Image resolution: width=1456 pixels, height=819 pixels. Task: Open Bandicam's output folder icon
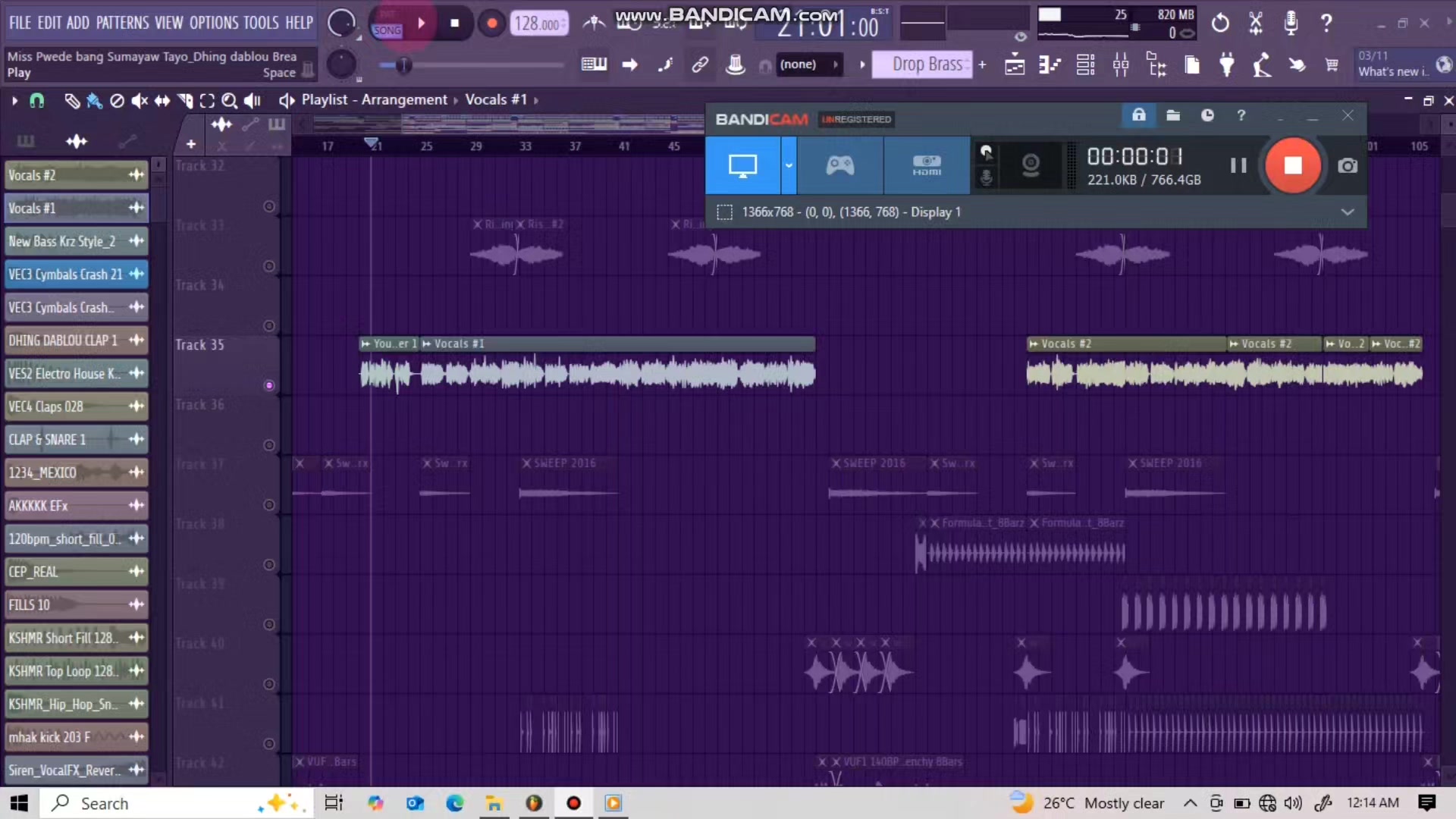click(x=1173, y=115)
